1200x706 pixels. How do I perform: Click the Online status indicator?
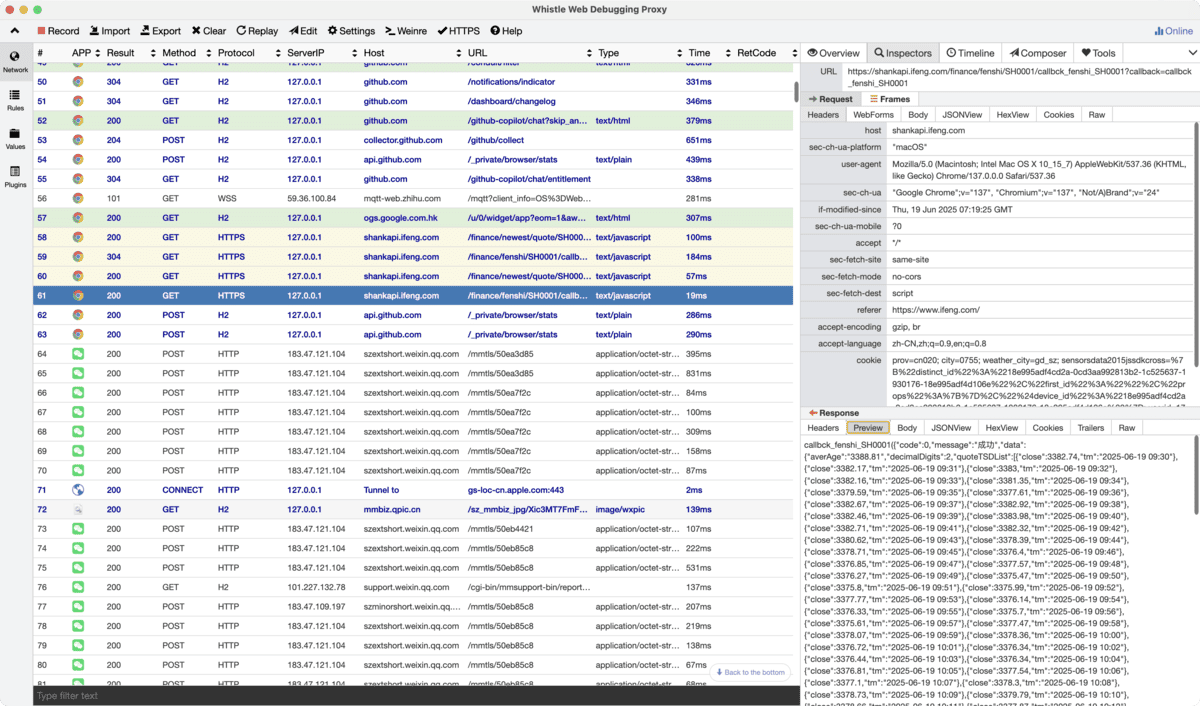click(x=1173, y=31)
